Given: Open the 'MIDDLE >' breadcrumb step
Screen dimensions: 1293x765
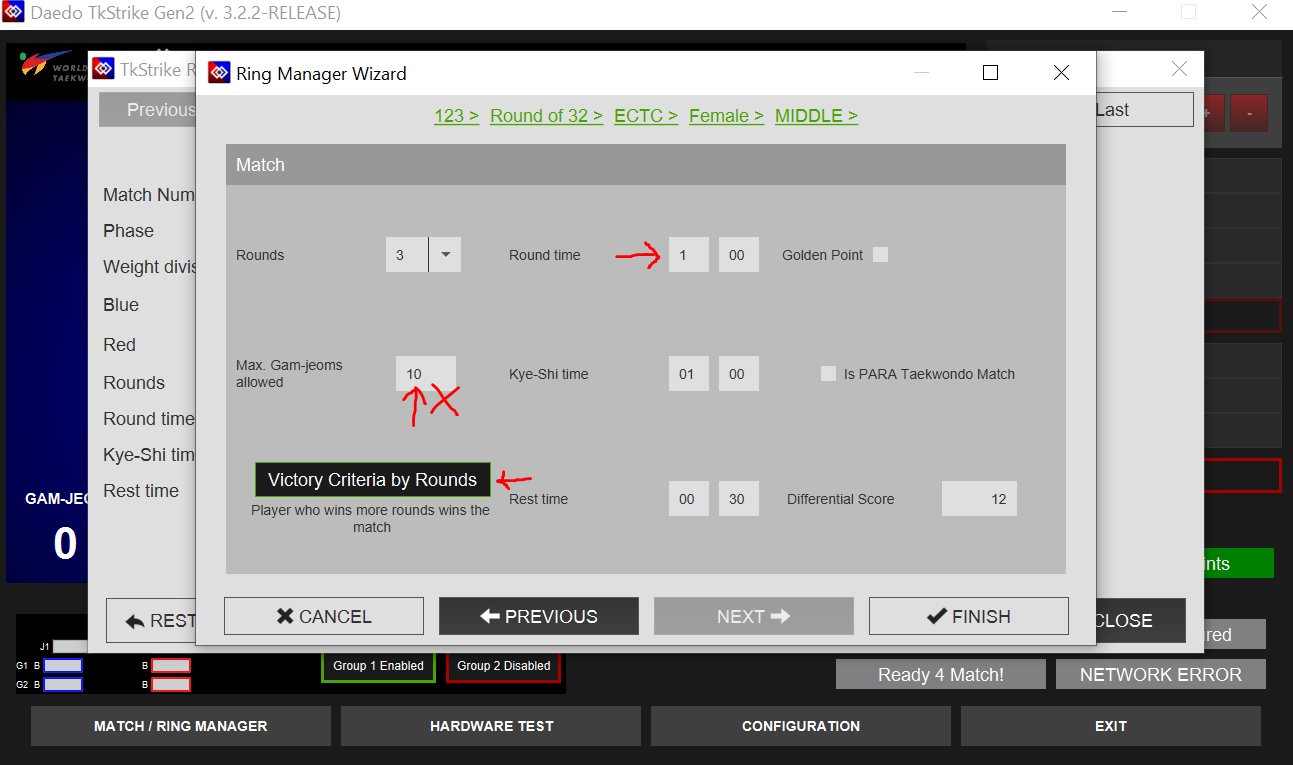Looking at the screenshot, I should click(x=816, y=116).
